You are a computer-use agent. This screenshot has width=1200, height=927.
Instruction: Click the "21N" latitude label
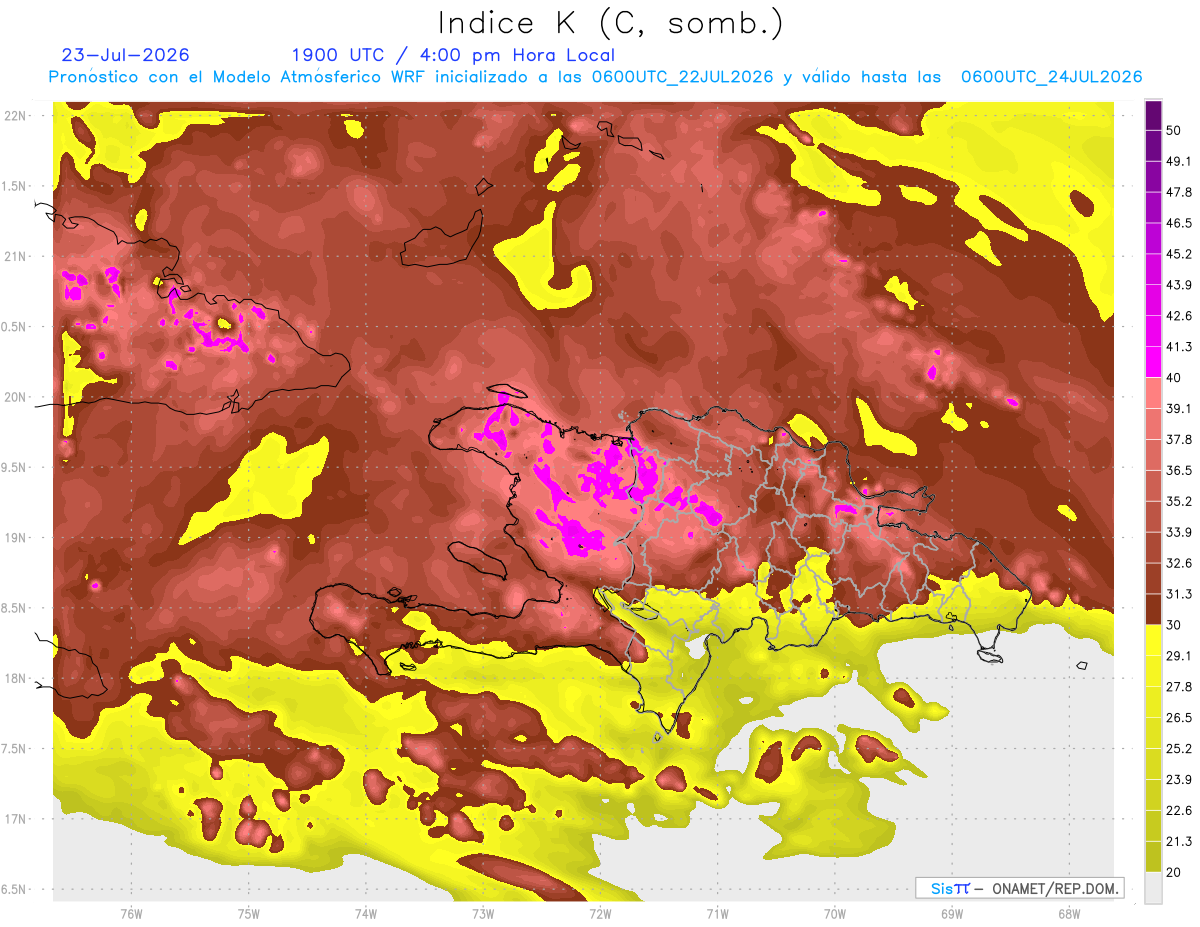tap(17, 256)
